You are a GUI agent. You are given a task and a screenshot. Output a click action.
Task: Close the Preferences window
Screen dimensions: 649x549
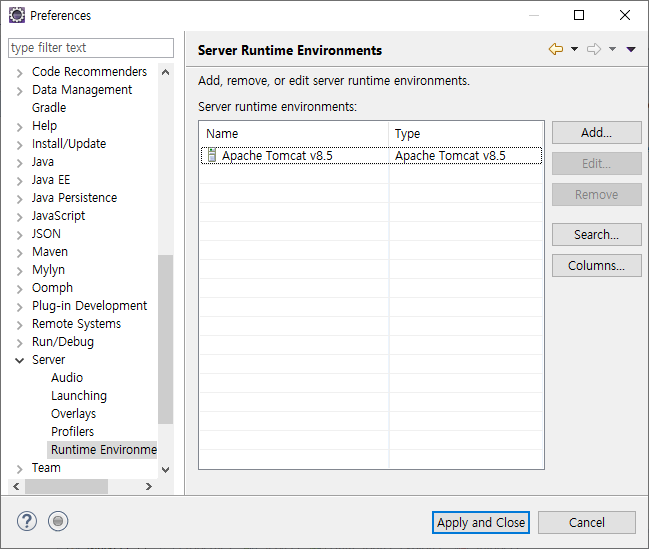[x=625, y=15]
